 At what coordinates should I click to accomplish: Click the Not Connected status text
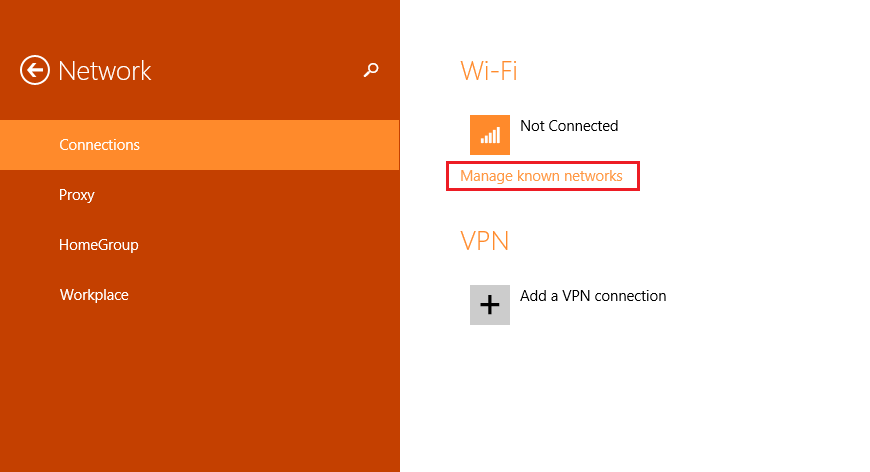[x=569, y=126]
